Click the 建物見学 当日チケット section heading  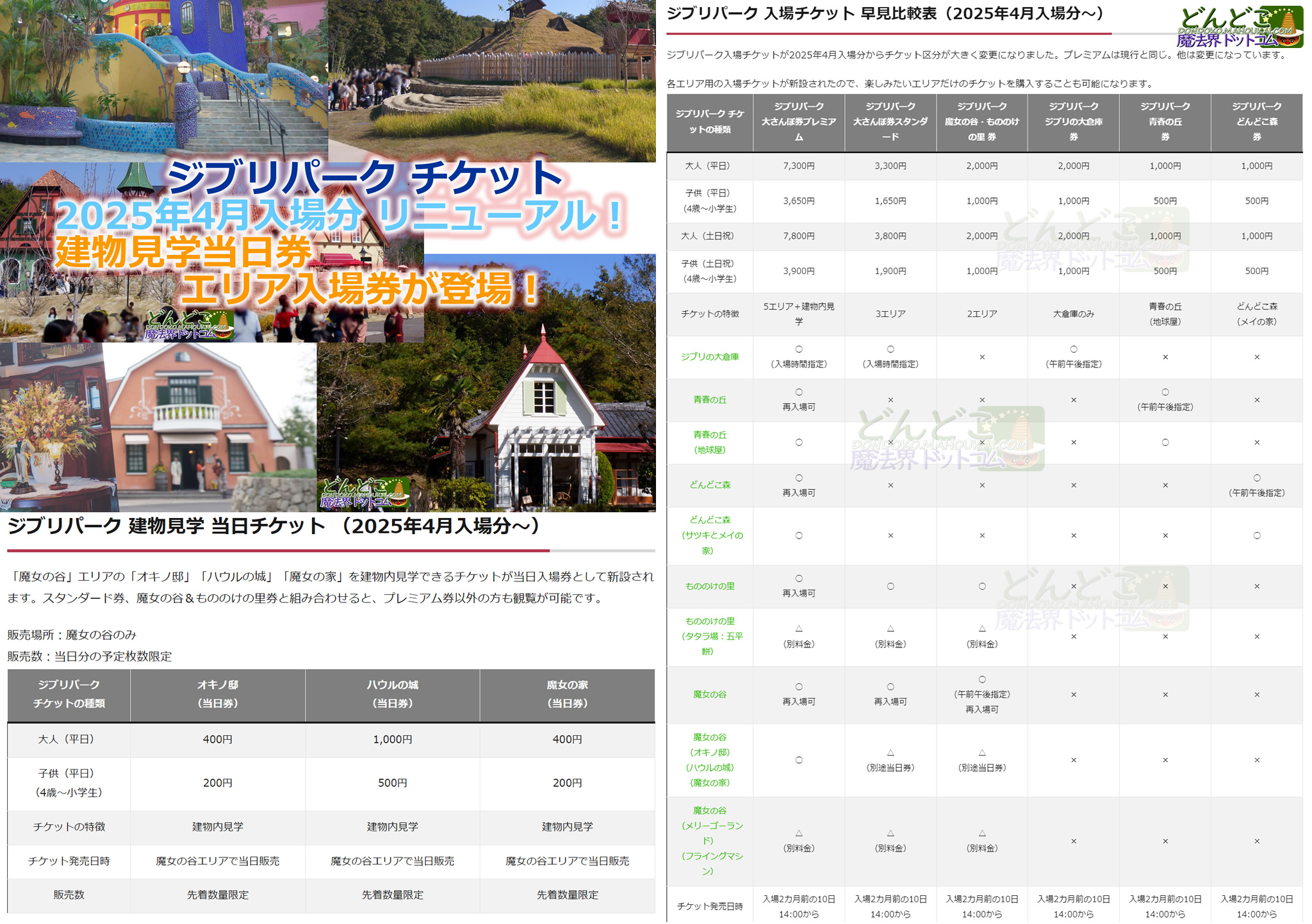pos(274,526)
